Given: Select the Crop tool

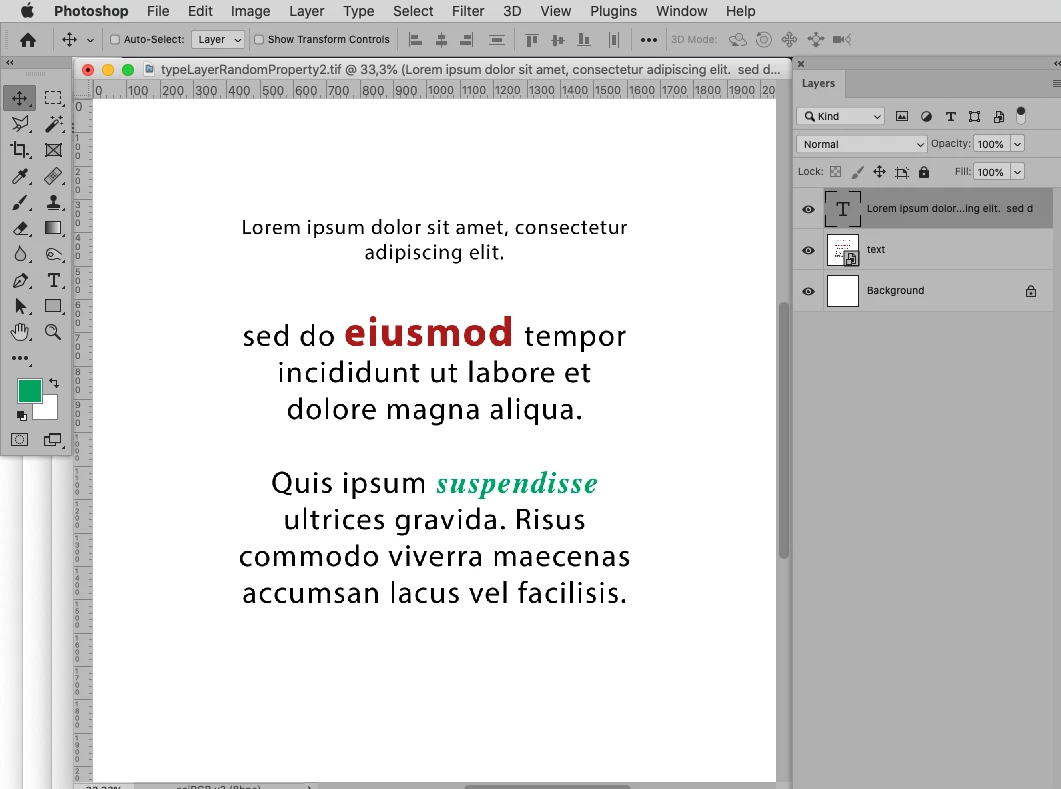Looking at the screenshot, I should click(20, 150).
